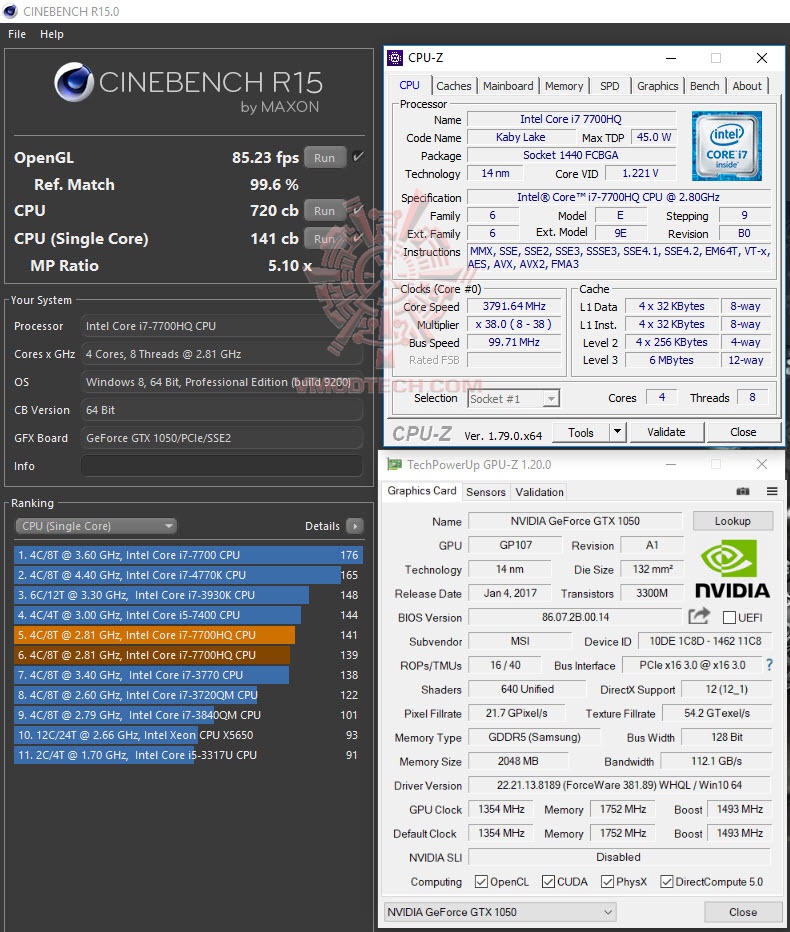Click the GPU-Z title bar app icon

[394, 464]
